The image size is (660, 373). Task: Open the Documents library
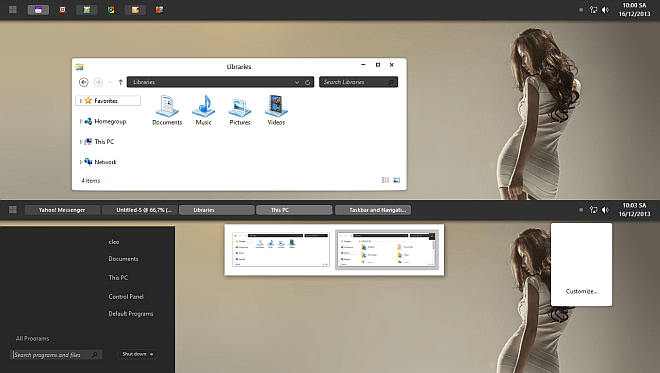167,110
